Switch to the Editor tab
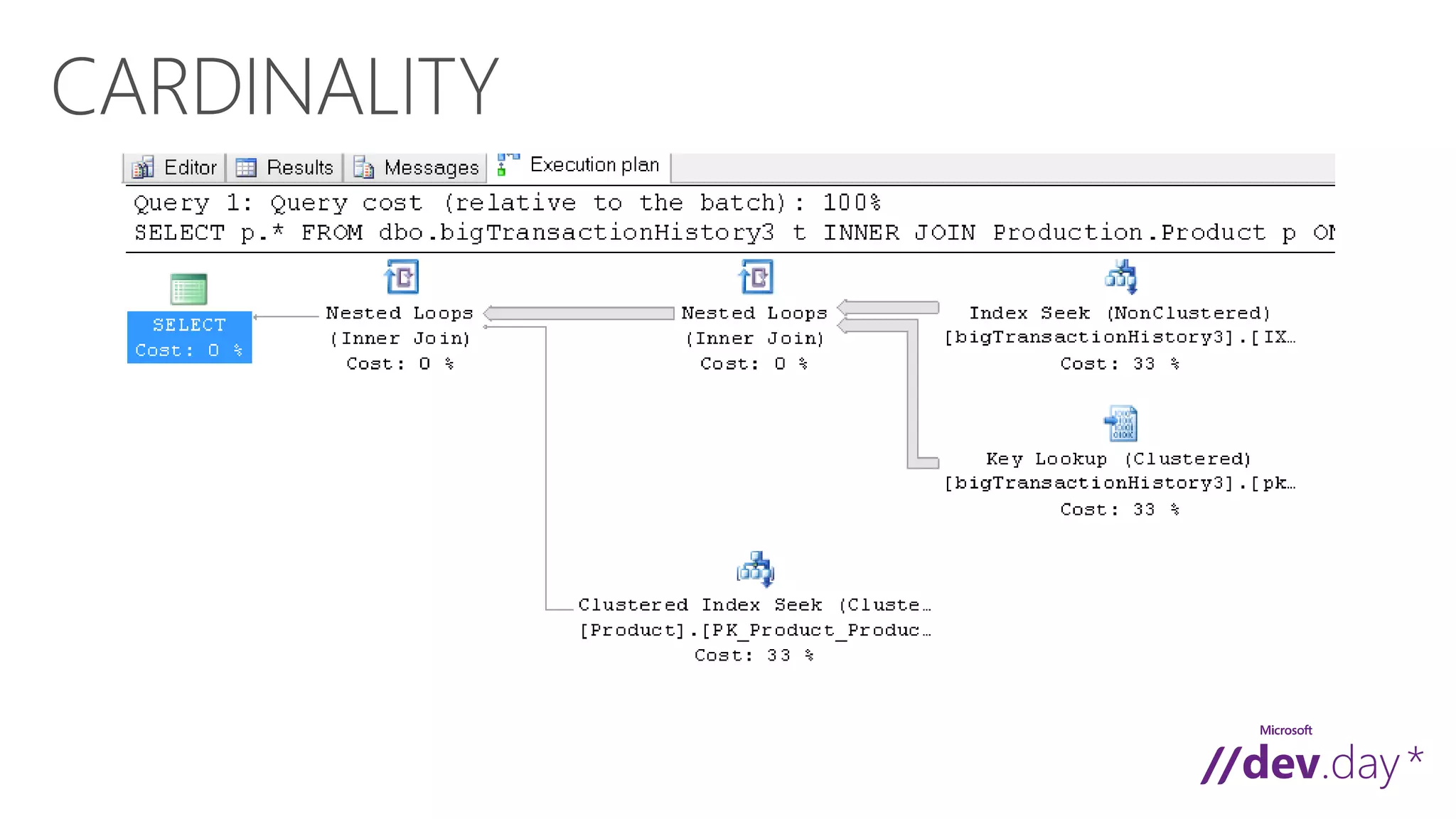The image size is (1456, 819). click(x=190, y=168)
